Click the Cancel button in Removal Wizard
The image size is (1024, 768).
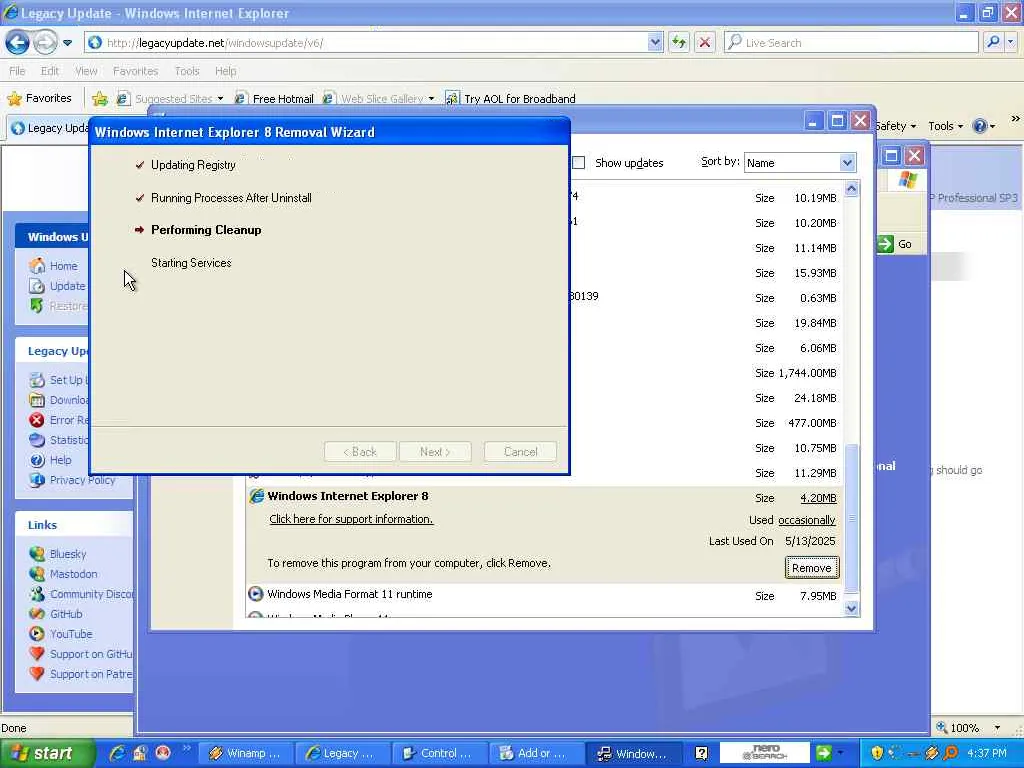[520, 451]
